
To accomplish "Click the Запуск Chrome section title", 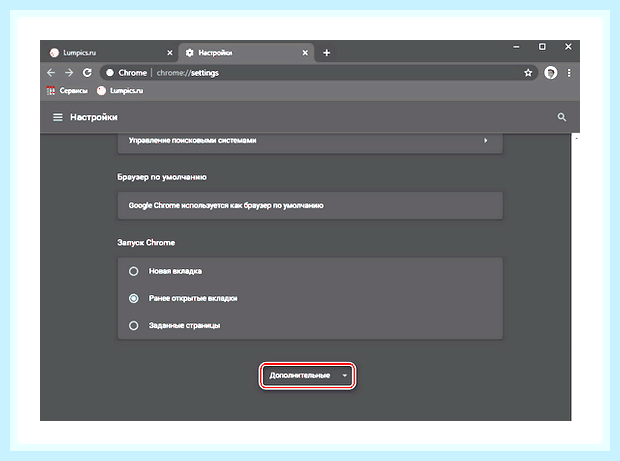I will [146, 242].
